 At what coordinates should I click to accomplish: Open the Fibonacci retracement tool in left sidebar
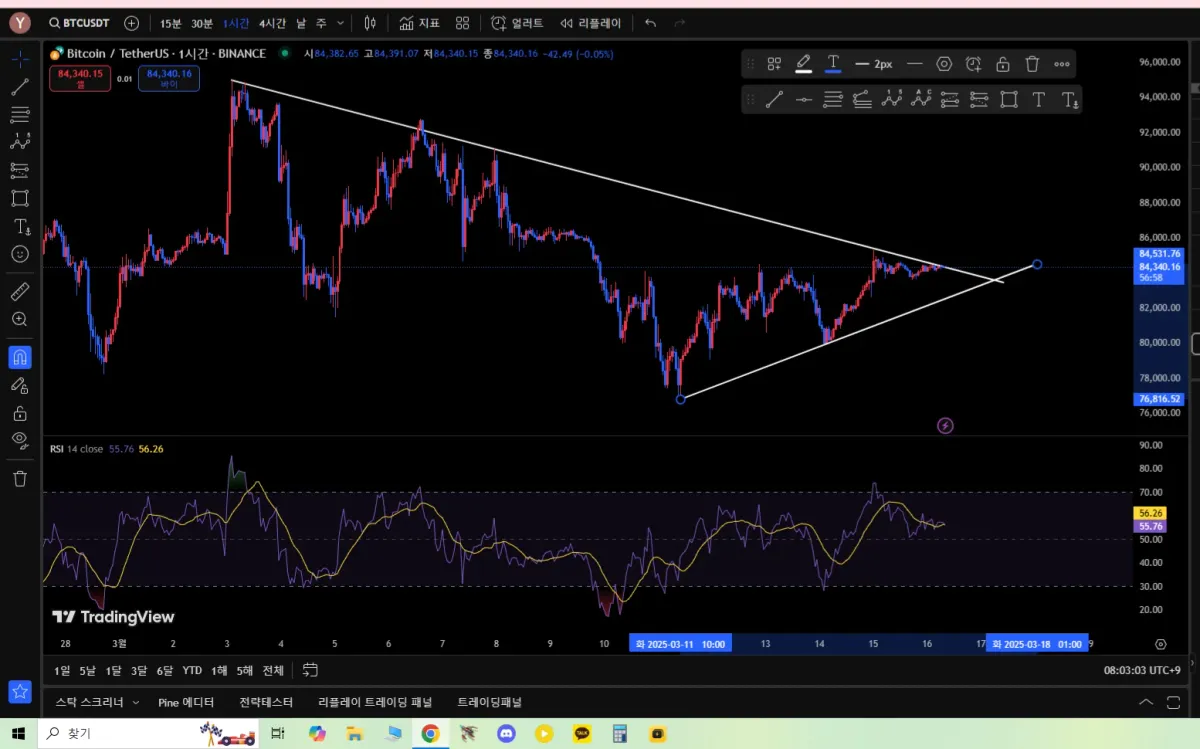click(19, 115)
